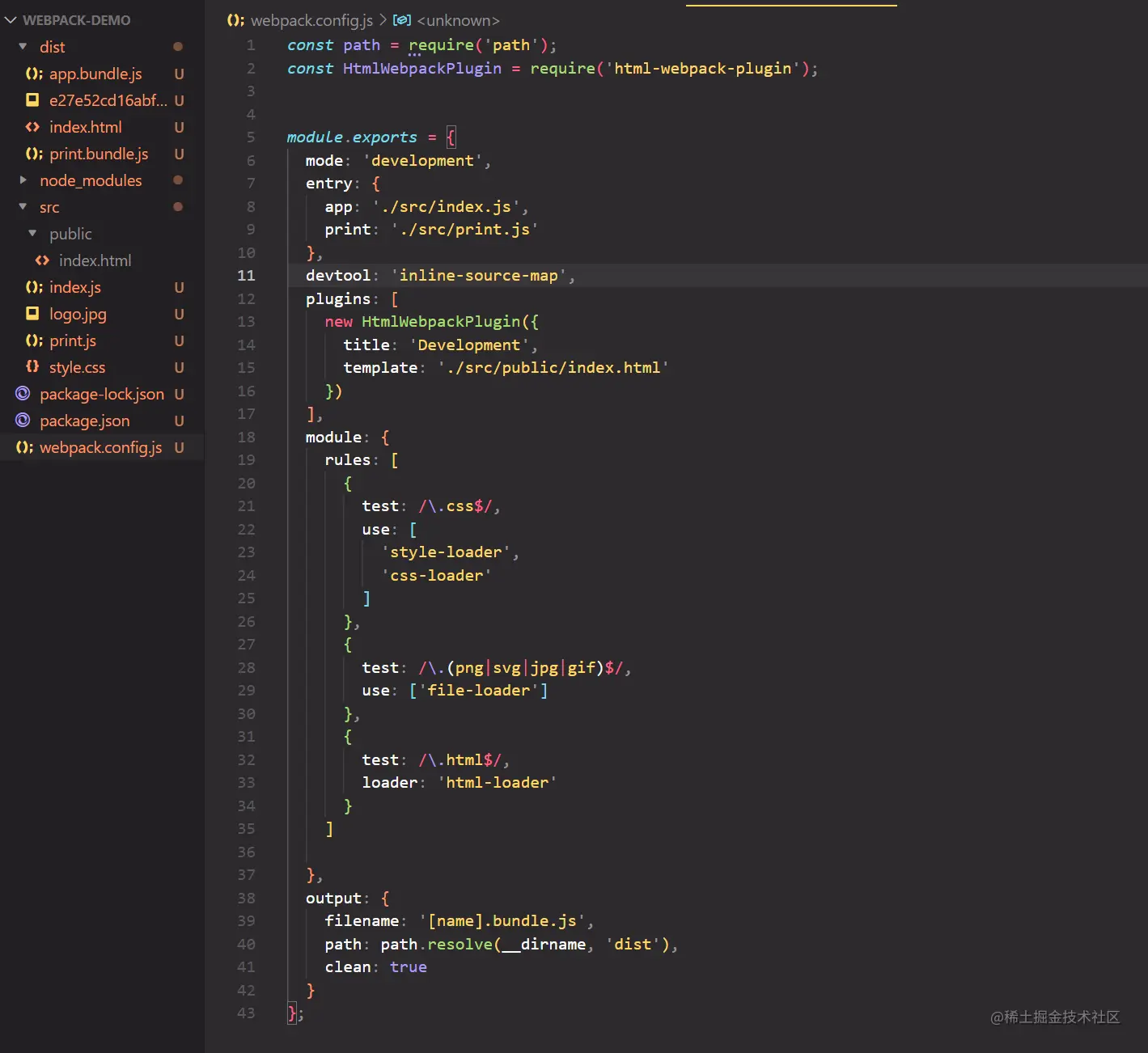The image size is (1148, 1053).
Task: Click 'html-loader' string
Action: [497, 783]
